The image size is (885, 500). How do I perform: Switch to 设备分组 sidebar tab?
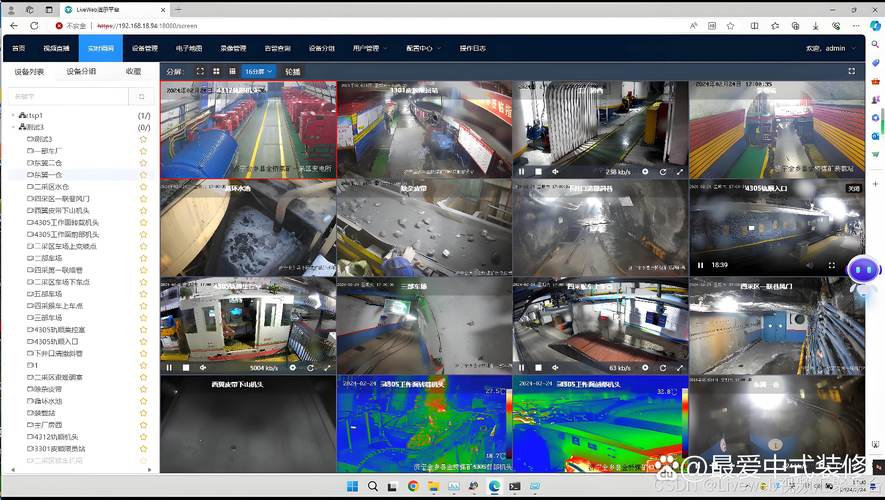(x=81, y=72)
